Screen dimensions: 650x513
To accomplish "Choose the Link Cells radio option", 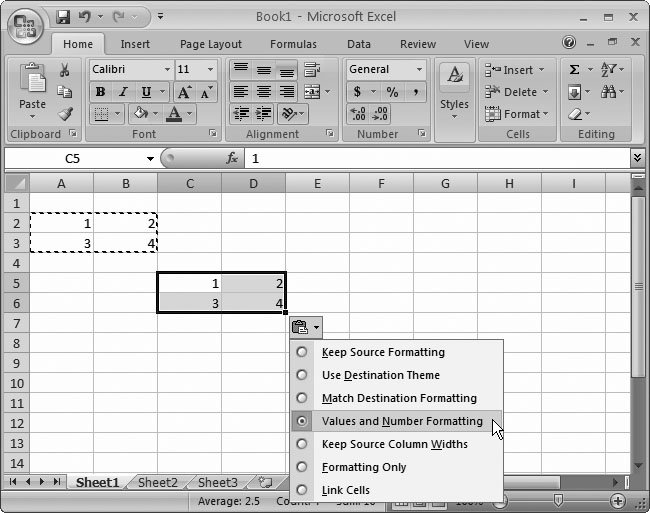I will [301, 490].
